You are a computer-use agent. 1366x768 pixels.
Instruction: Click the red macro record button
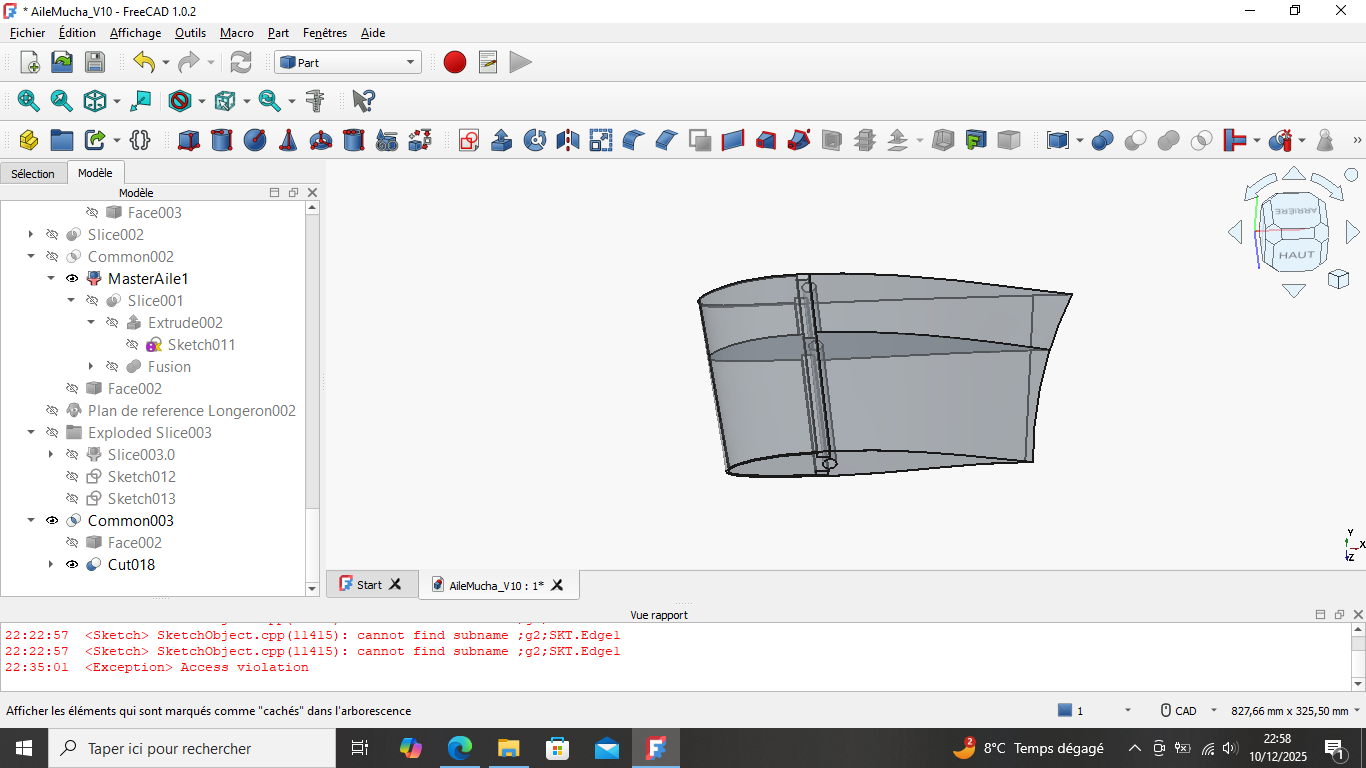455,62
